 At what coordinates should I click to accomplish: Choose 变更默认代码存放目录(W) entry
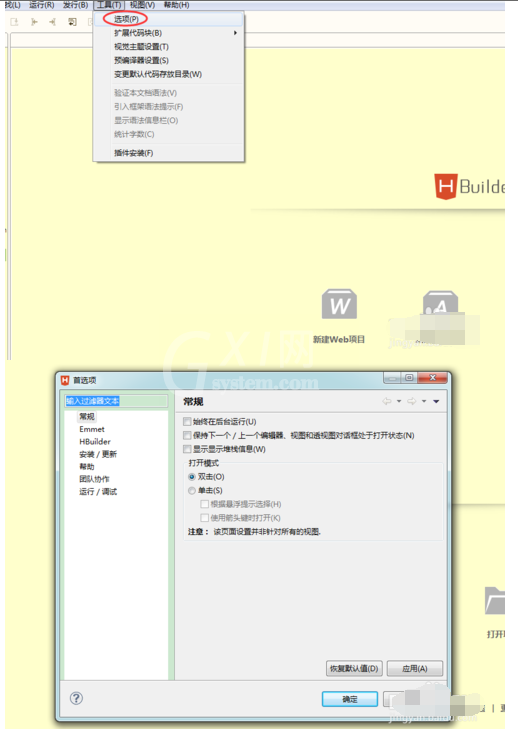pyautogui.click(x=168, y=74)
